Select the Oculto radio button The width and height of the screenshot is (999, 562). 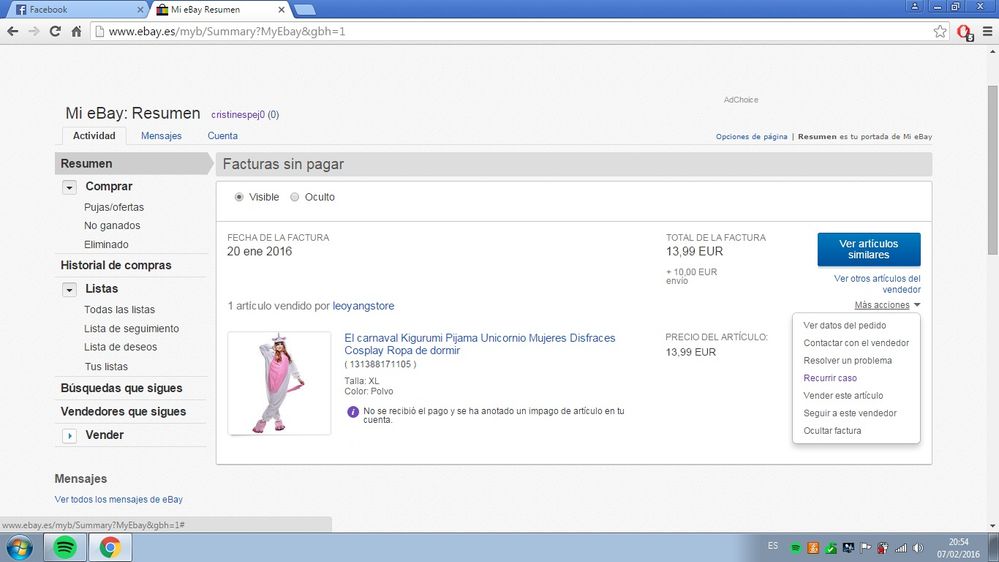[294, 198]
